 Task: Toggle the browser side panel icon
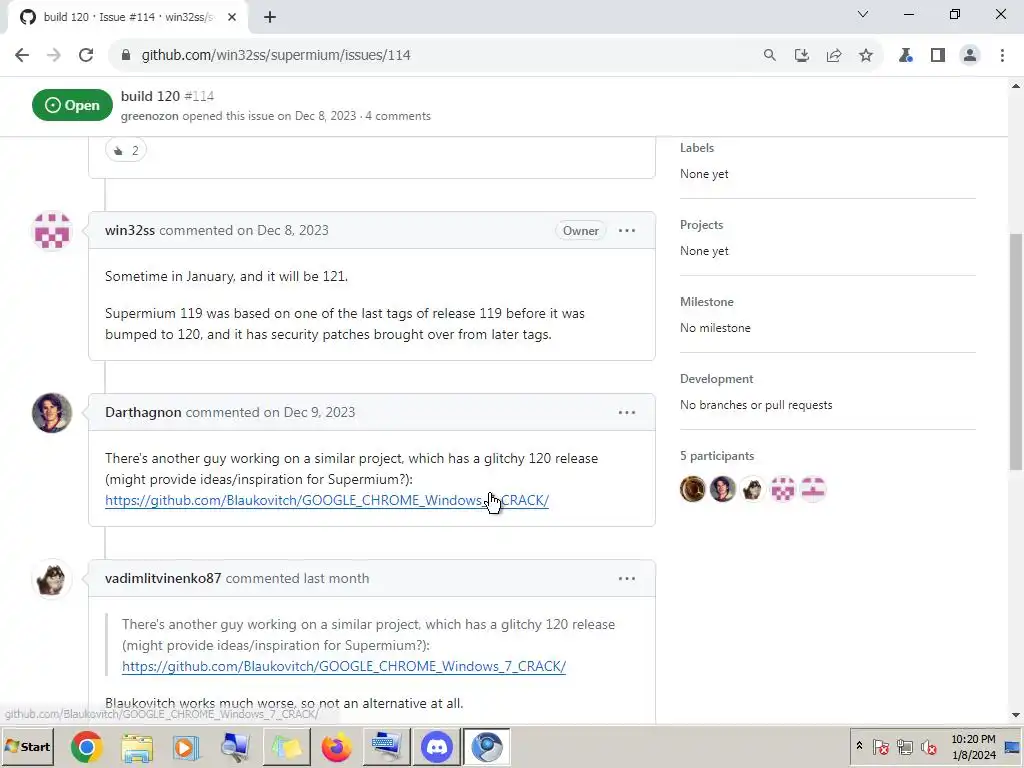(x=938, y=55)
